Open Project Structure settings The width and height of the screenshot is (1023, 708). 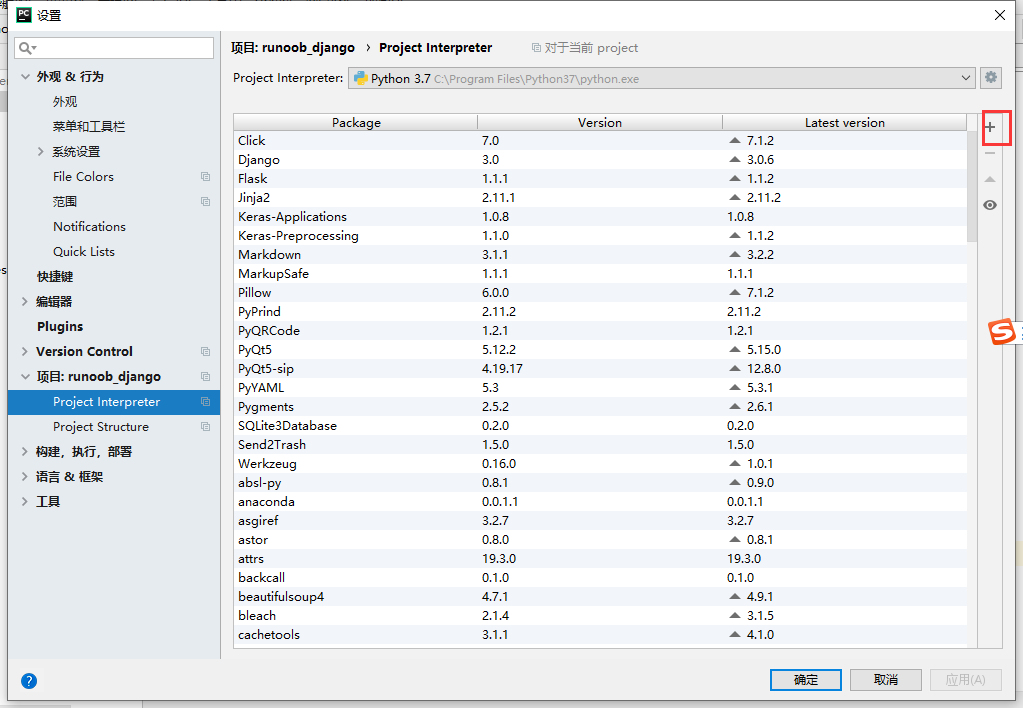click(x=101, y=427)
